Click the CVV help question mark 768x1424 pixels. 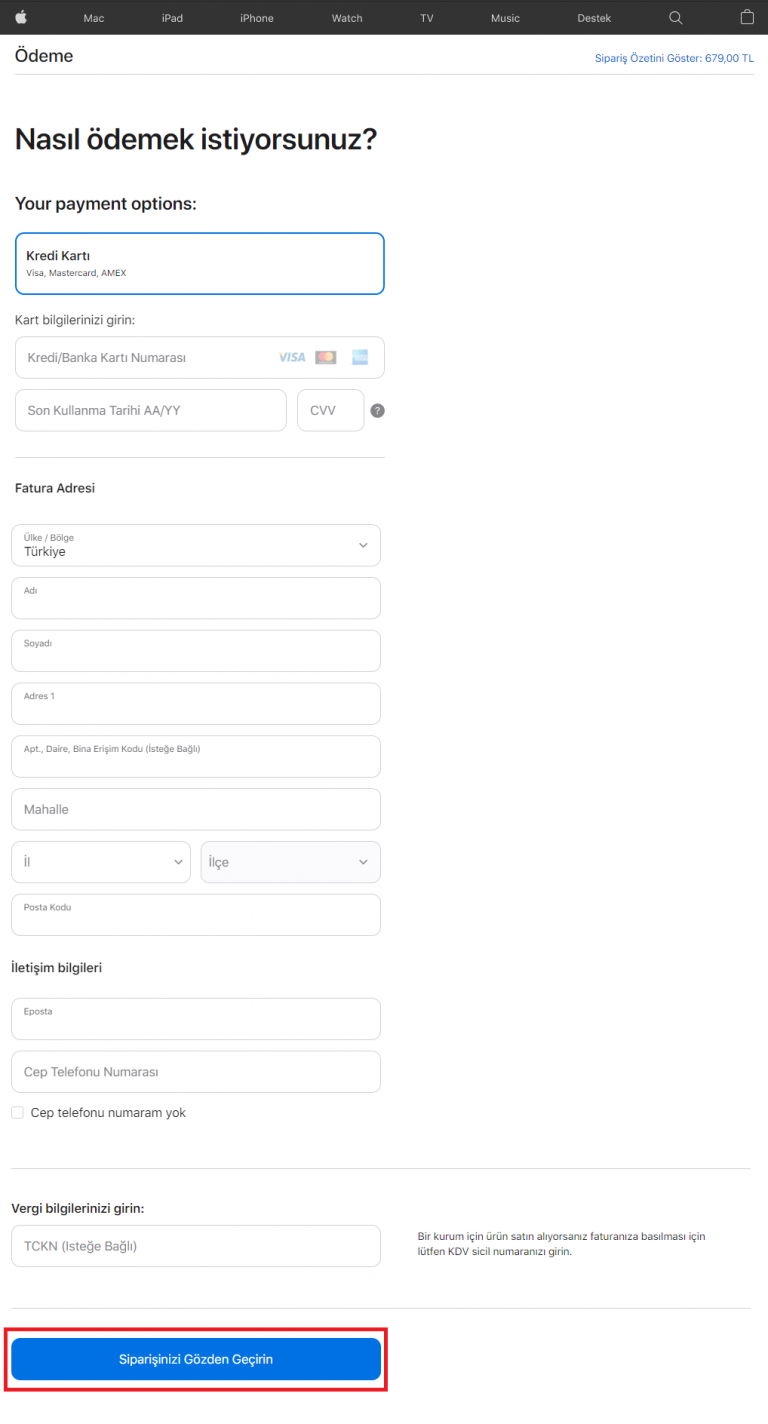click(x=377, y=410)
